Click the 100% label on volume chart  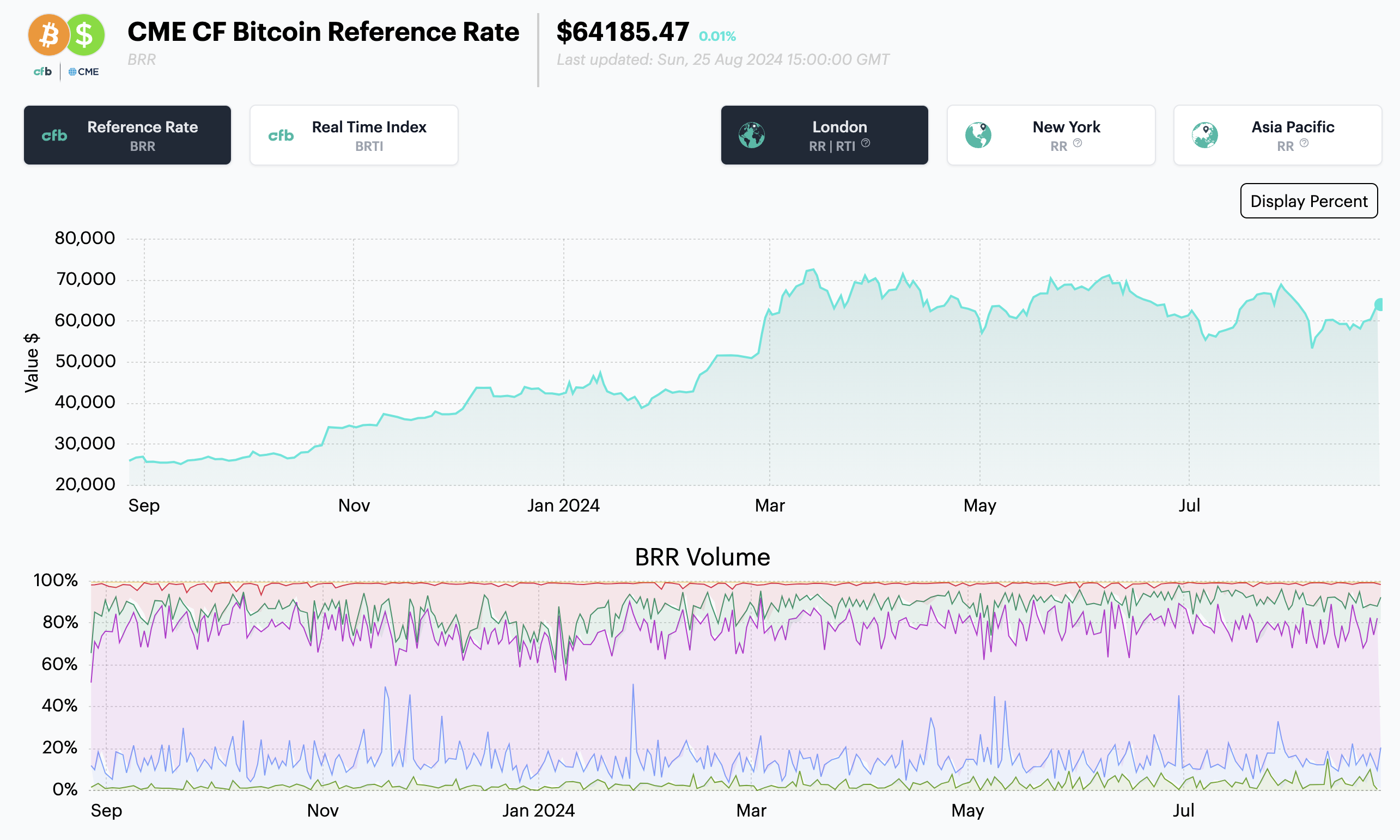tap(56, 580)
